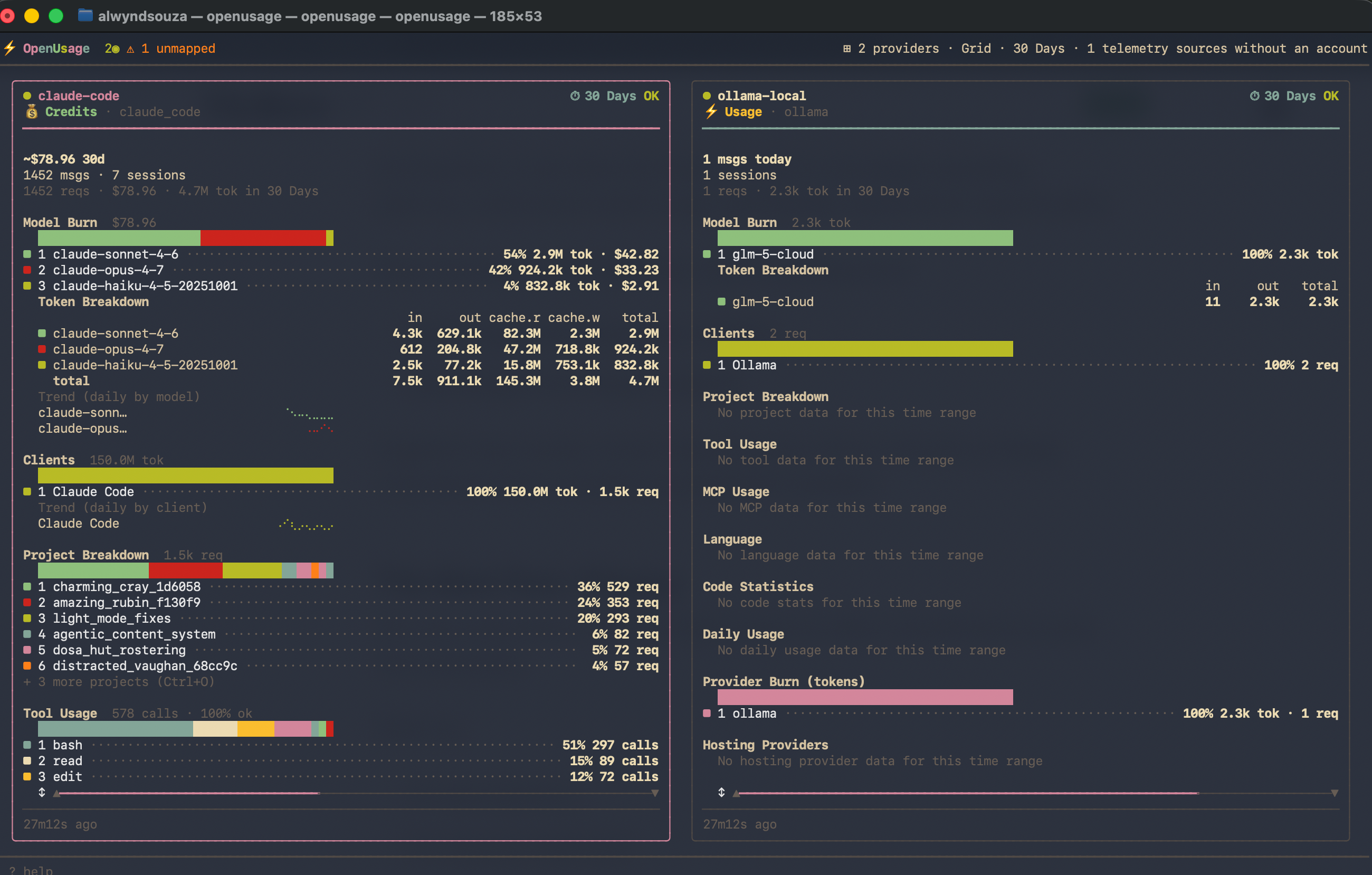Click the red marker for claude-opus-4-7 Model Burn row
This screenshot has width=1372, height=875.
click(x=27, y=270)
